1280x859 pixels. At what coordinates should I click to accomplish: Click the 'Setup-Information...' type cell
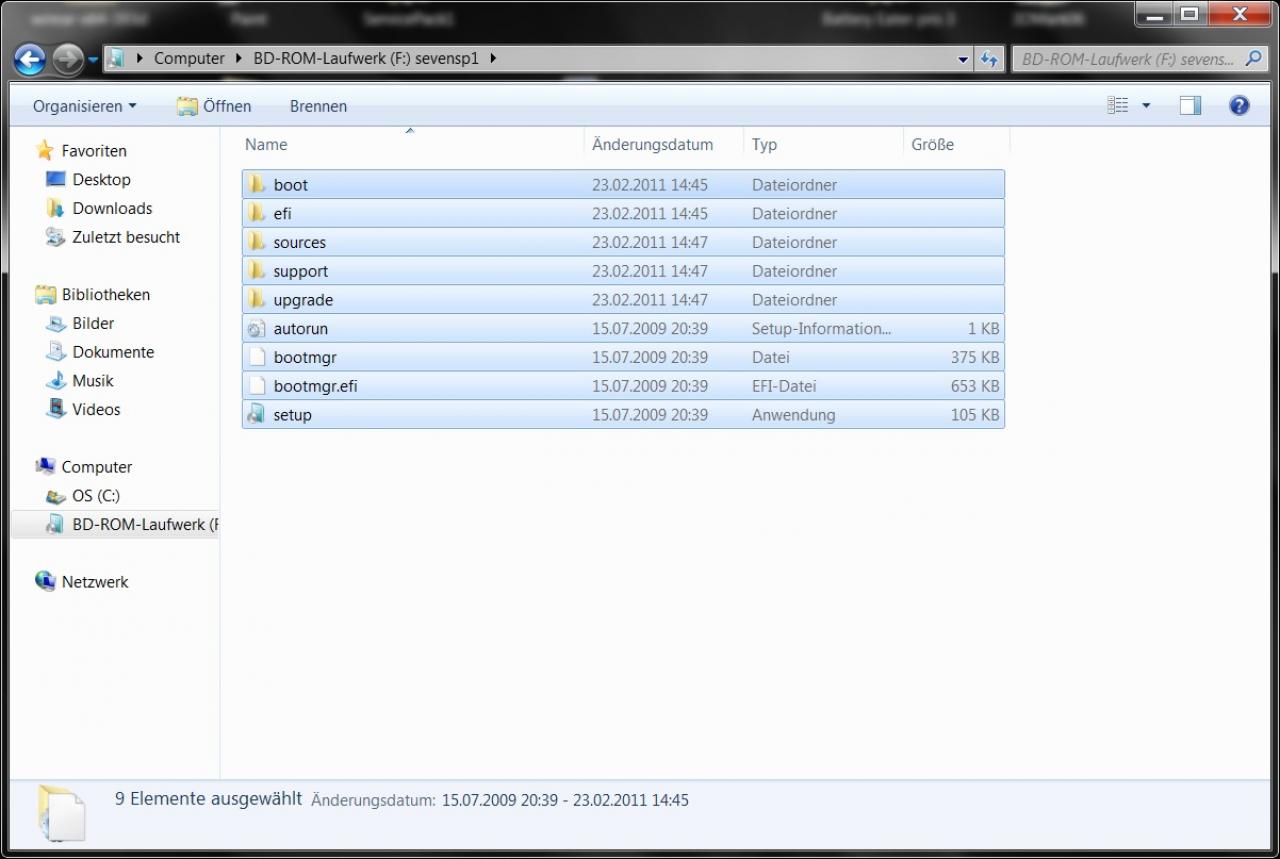click(x=822, y=329)
